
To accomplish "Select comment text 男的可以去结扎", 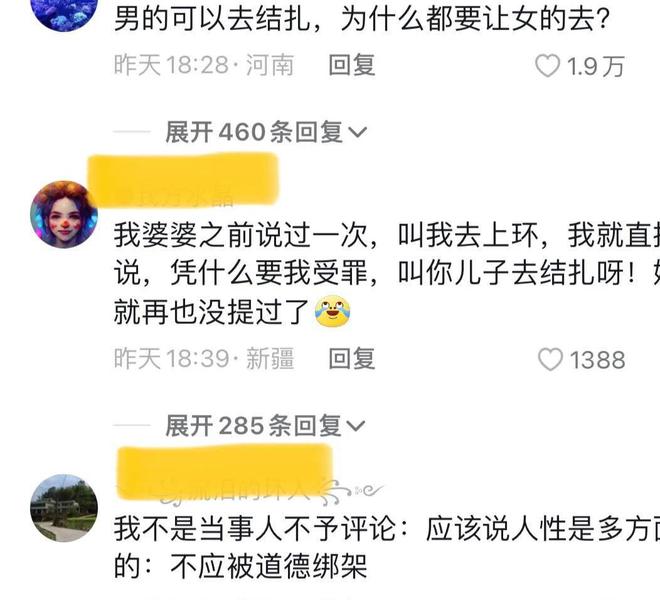I will pos(212,19).
